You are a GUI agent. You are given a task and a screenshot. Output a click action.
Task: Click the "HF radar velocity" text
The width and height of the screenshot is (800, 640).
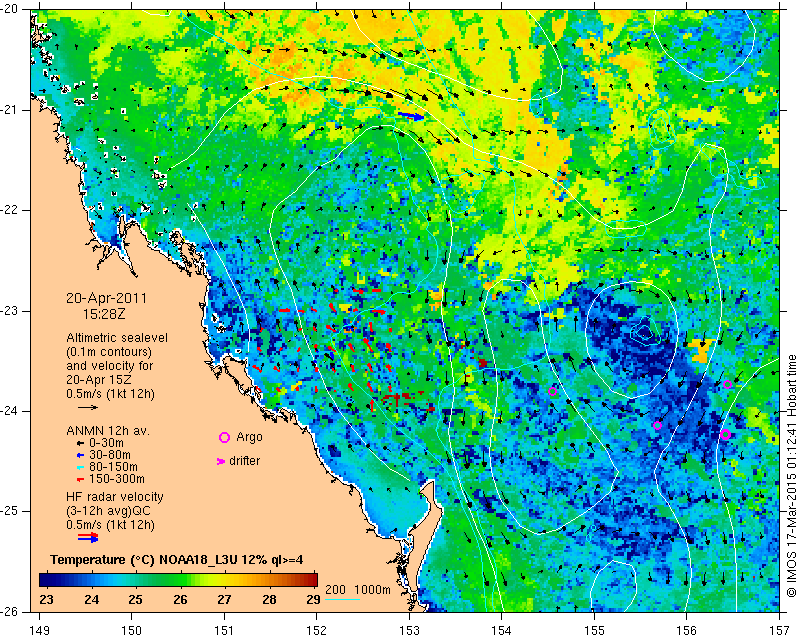point(114,497)
